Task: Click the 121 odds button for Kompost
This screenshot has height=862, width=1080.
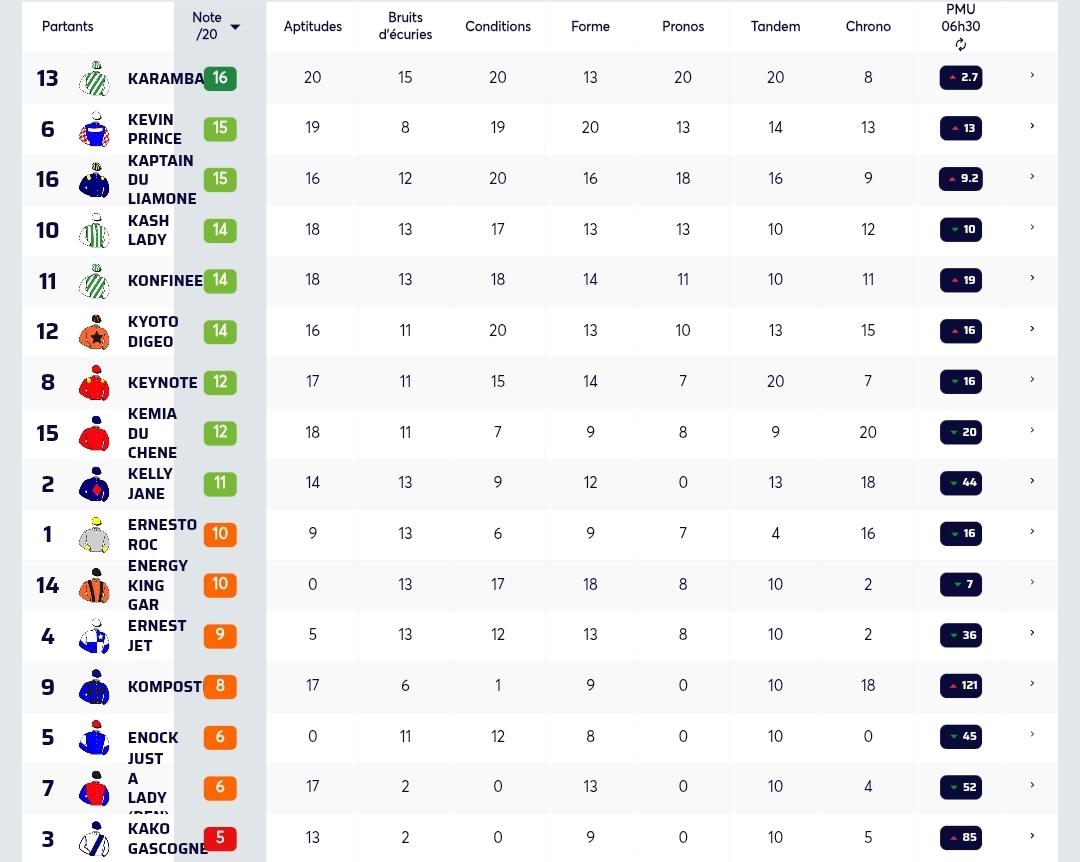Action: click(961, 686)
